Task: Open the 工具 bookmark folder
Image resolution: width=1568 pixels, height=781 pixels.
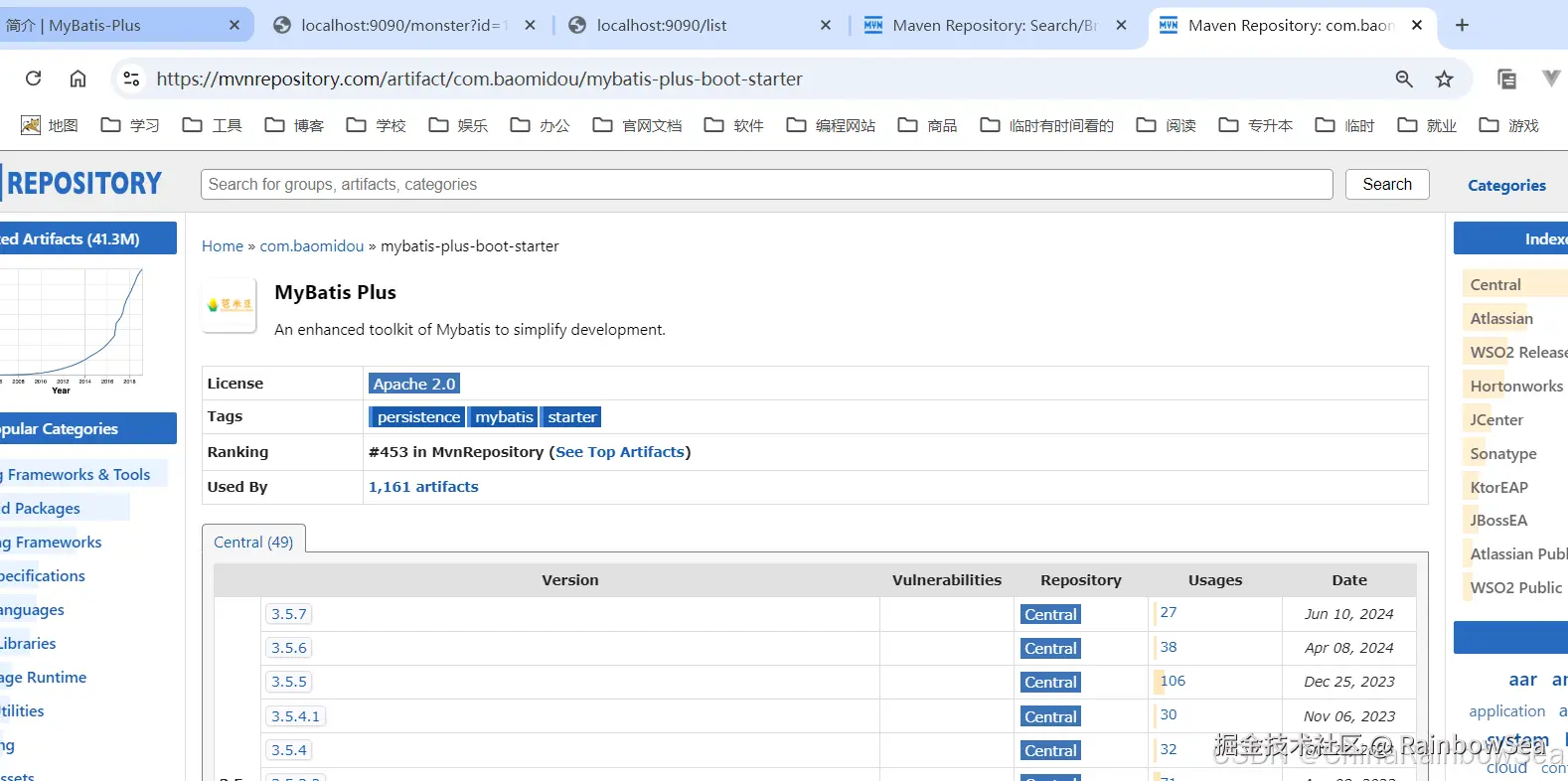Action: click(x=213, y=125)
